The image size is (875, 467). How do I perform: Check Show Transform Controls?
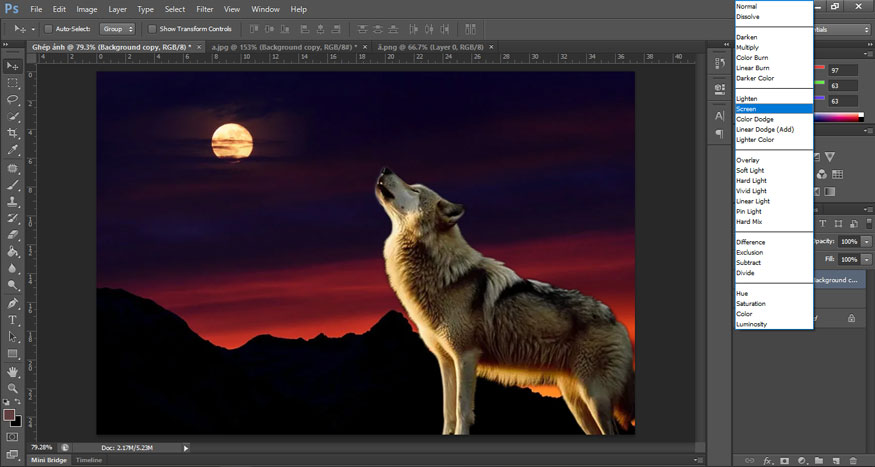152,29
